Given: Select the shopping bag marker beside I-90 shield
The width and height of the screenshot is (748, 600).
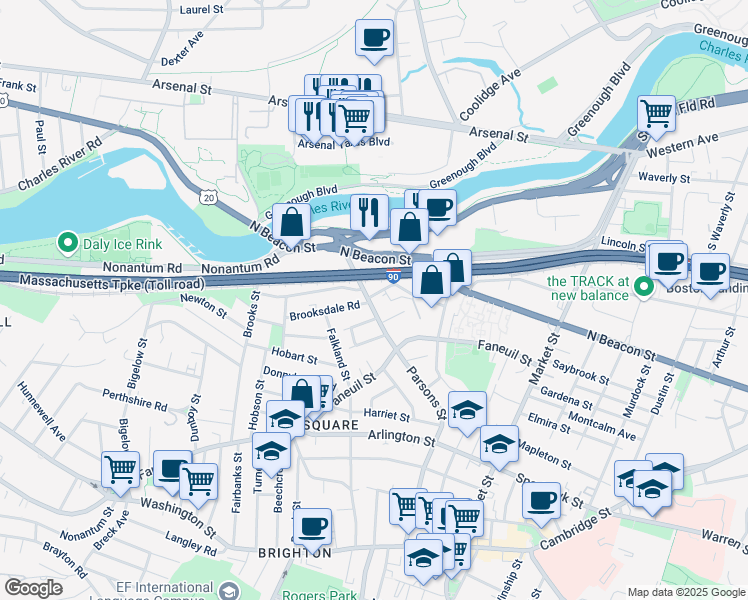Looking at the screenshot, I should tap(431, 283).
